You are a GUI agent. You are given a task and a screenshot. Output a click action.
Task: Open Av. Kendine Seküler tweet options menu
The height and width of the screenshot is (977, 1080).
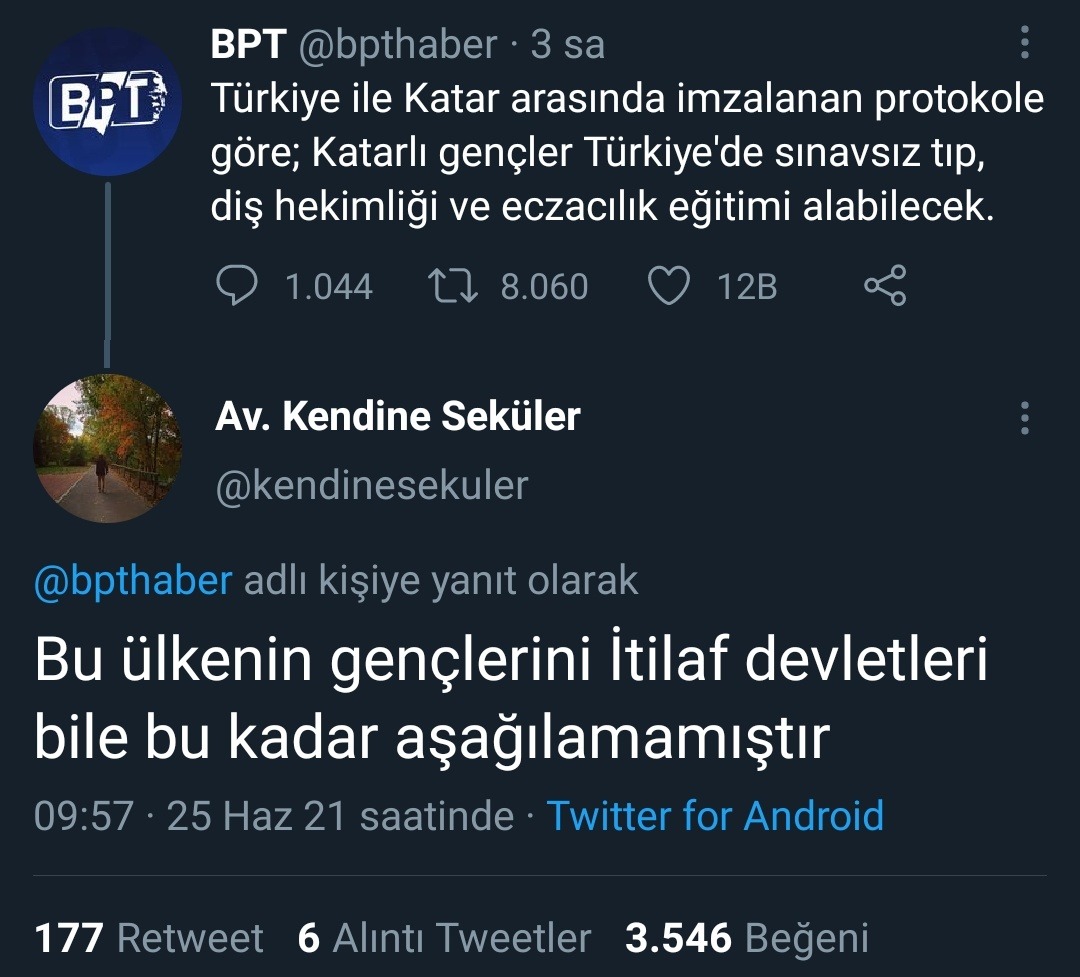(1024, 417)
